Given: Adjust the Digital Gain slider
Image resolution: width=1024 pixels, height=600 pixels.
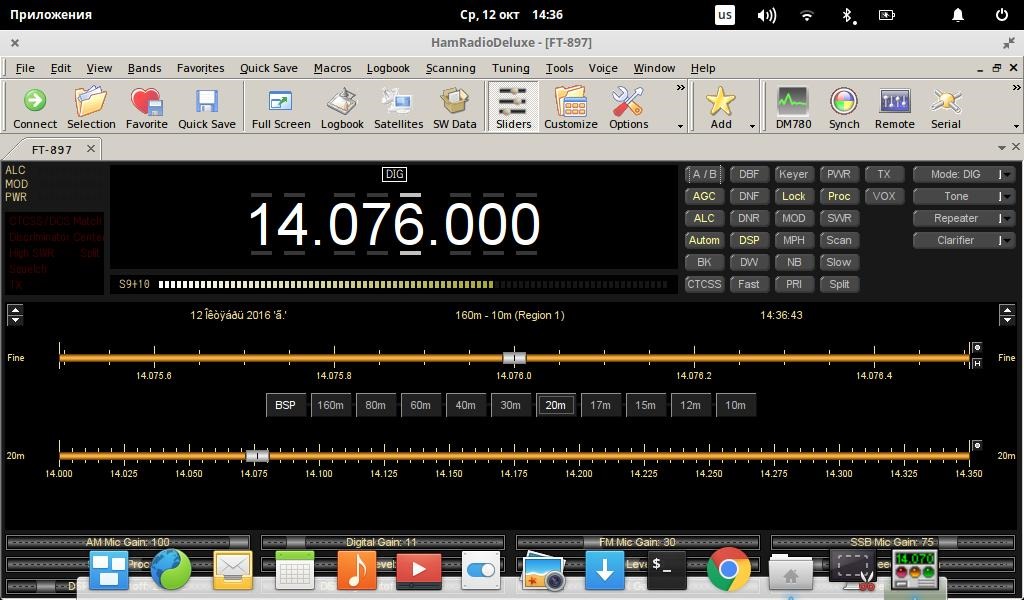Looking at the screenshot, I should (383, 542).
